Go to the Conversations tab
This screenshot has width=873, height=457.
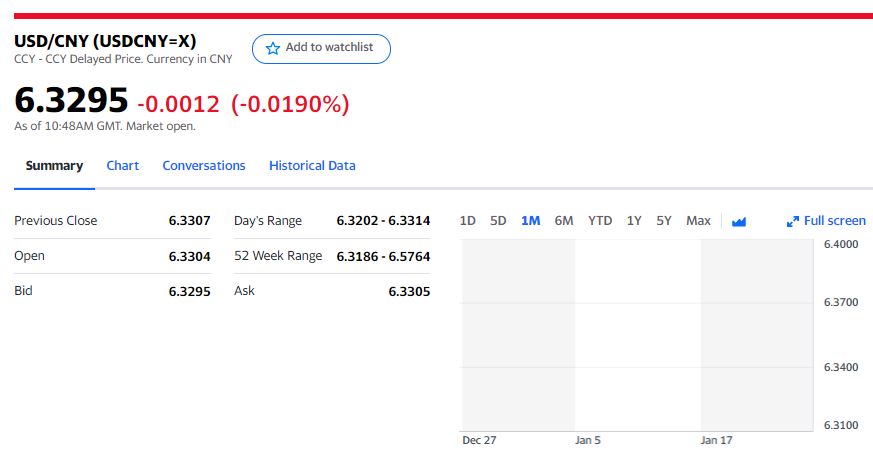click(x=204, y=166)
